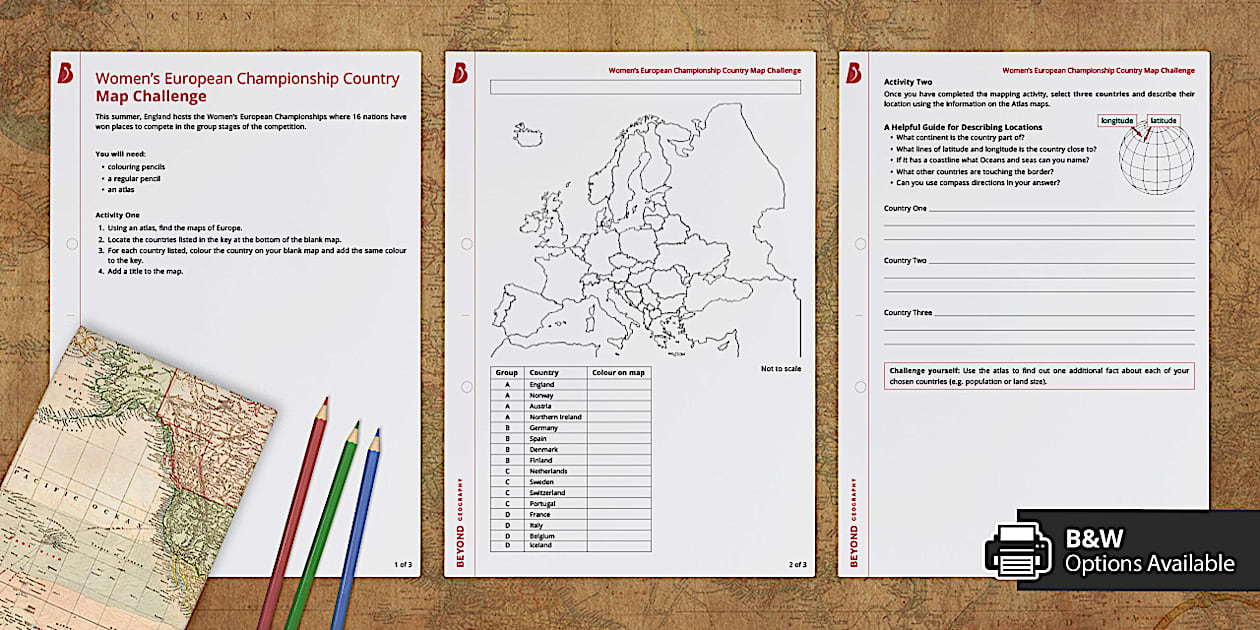Click the blank map title box
The height and width of the screenshot is (630, 1260).
(645, 88)
